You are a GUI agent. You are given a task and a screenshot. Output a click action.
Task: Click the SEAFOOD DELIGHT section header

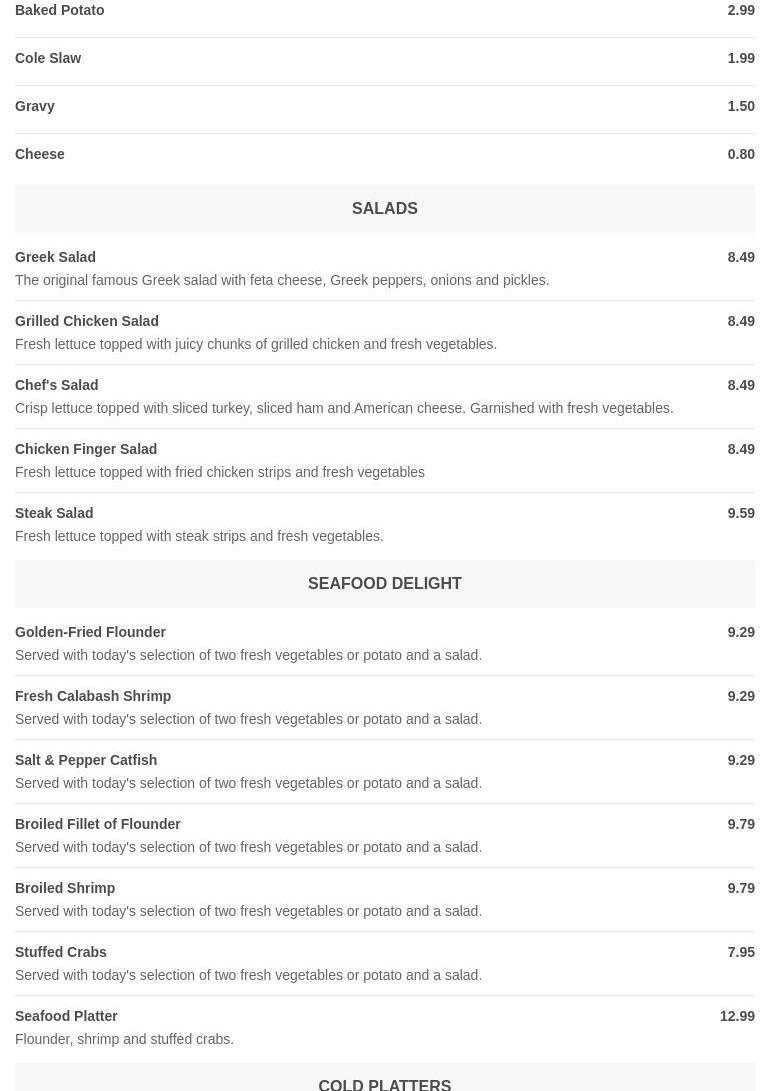pos(385,583)
